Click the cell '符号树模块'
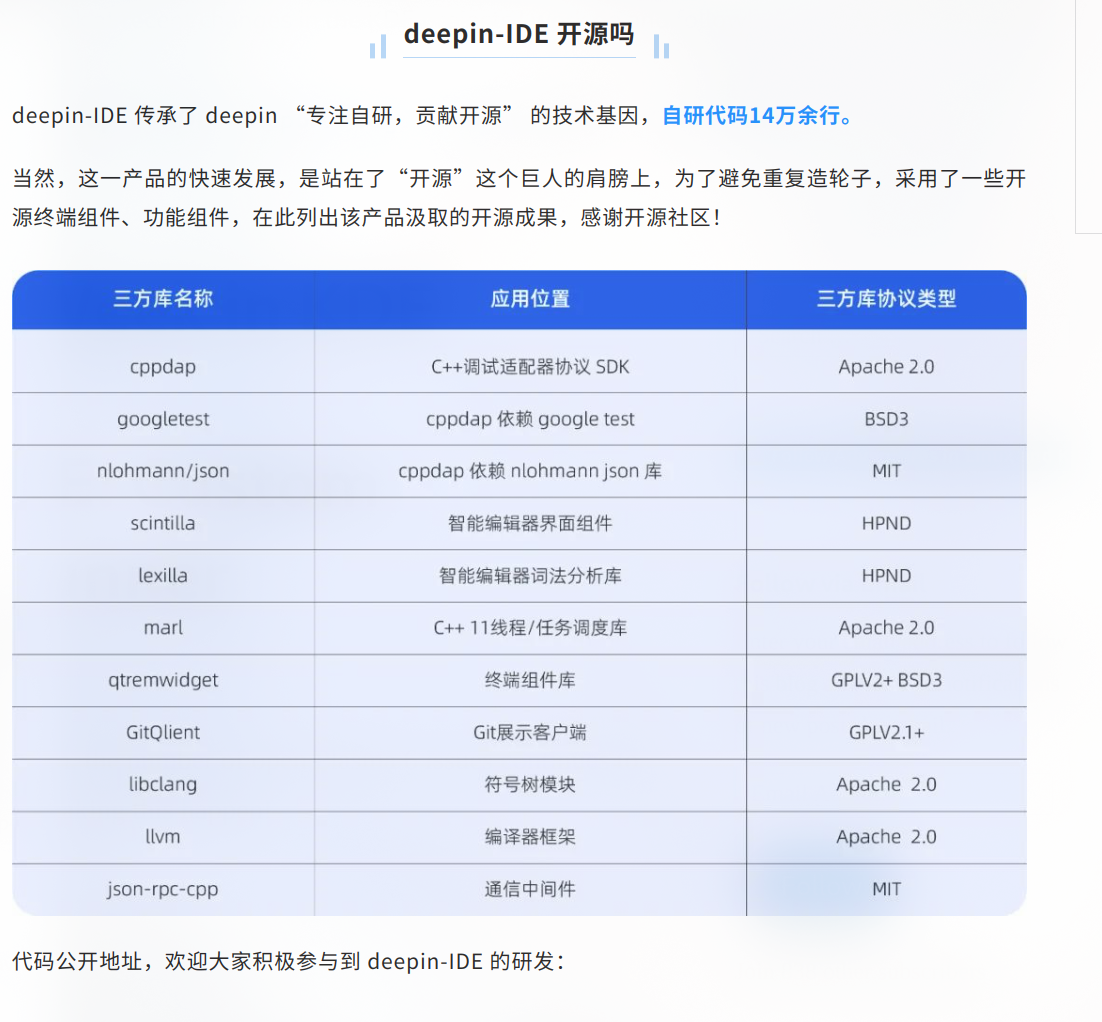Image resolution: width=1102 pixels, height=1022 pixels. 530,784
